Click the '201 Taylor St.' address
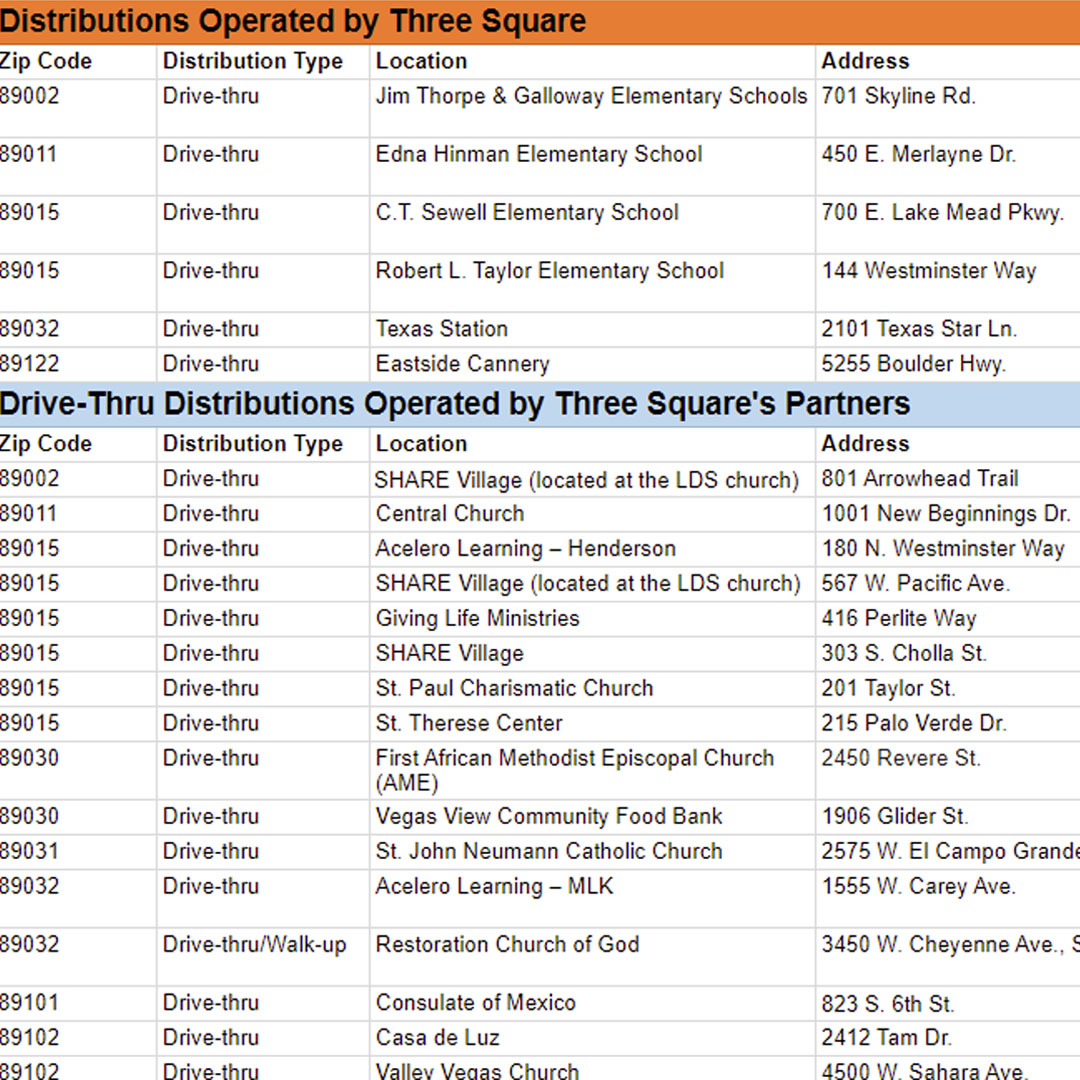The width and height of the screenshot is (1080, 1080). click(888, 688)
